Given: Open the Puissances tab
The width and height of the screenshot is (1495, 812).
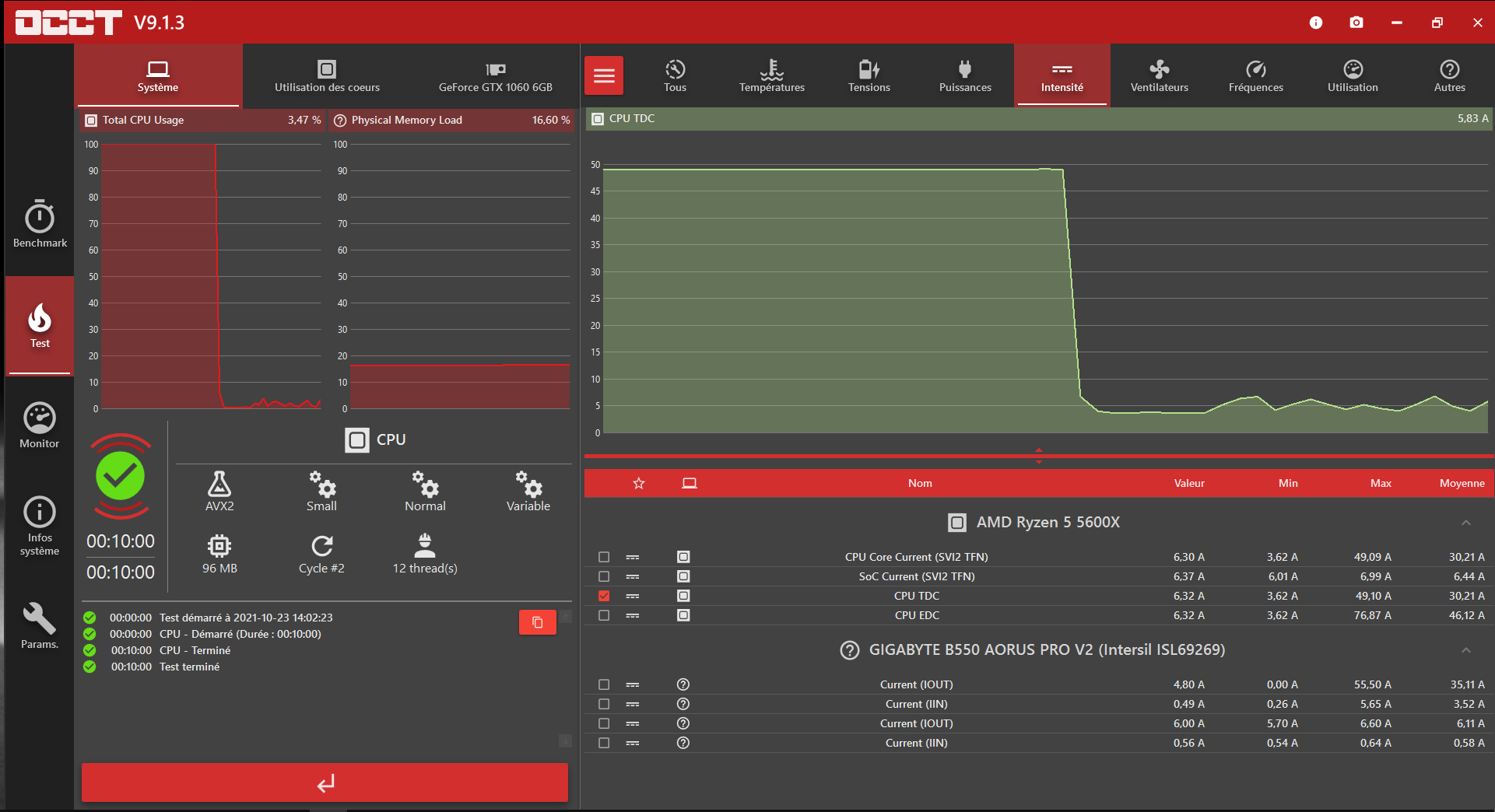Looking at the screenshot, I should (965, 75).
